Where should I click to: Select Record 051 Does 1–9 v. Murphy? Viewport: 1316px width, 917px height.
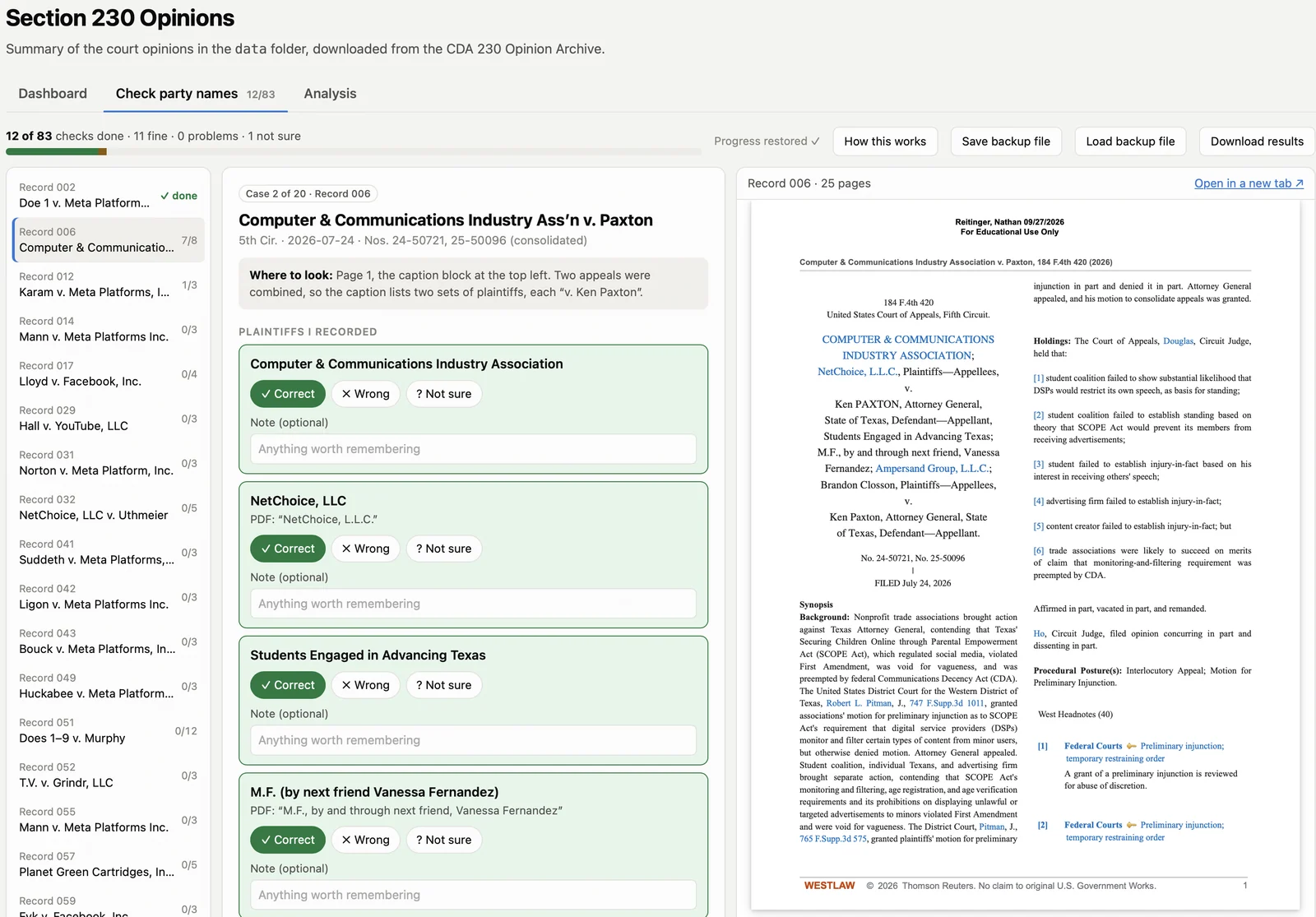point(109,730)
